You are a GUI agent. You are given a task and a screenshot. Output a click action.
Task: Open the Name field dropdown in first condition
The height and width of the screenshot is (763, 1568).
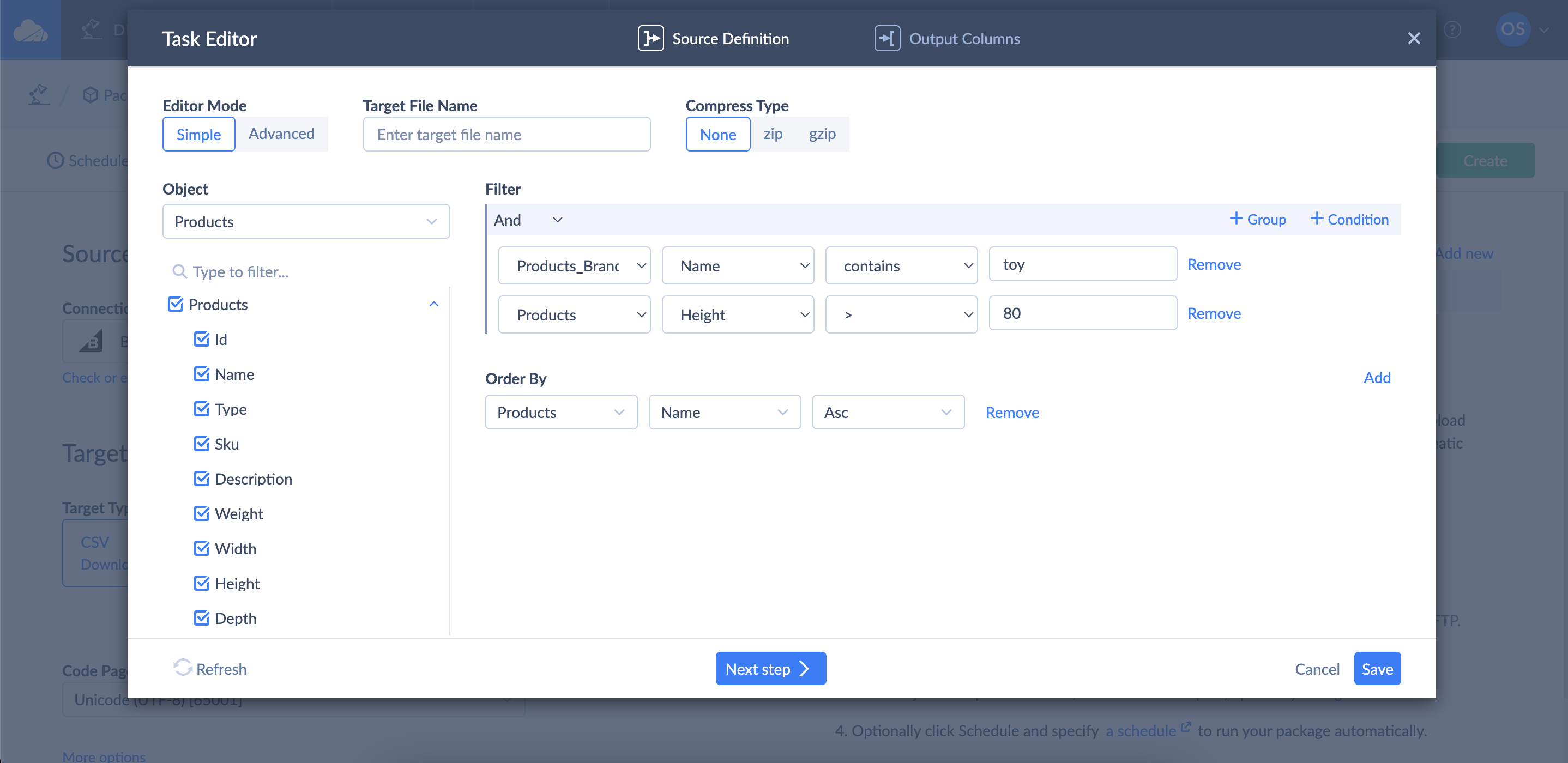738,265
